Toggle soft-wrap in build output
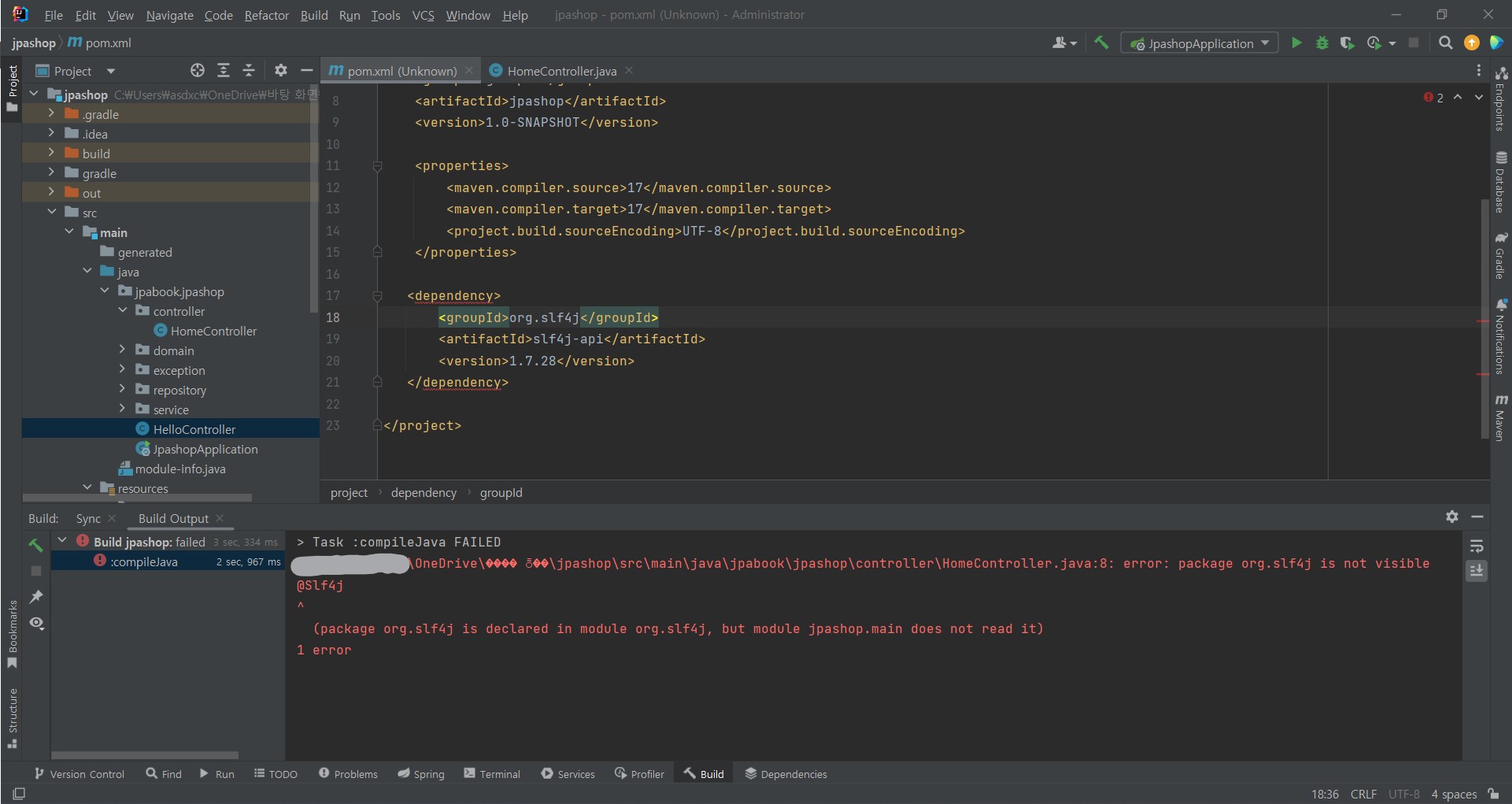Viewport: 1512px width, 804px height. click(x=1477, y=546)
